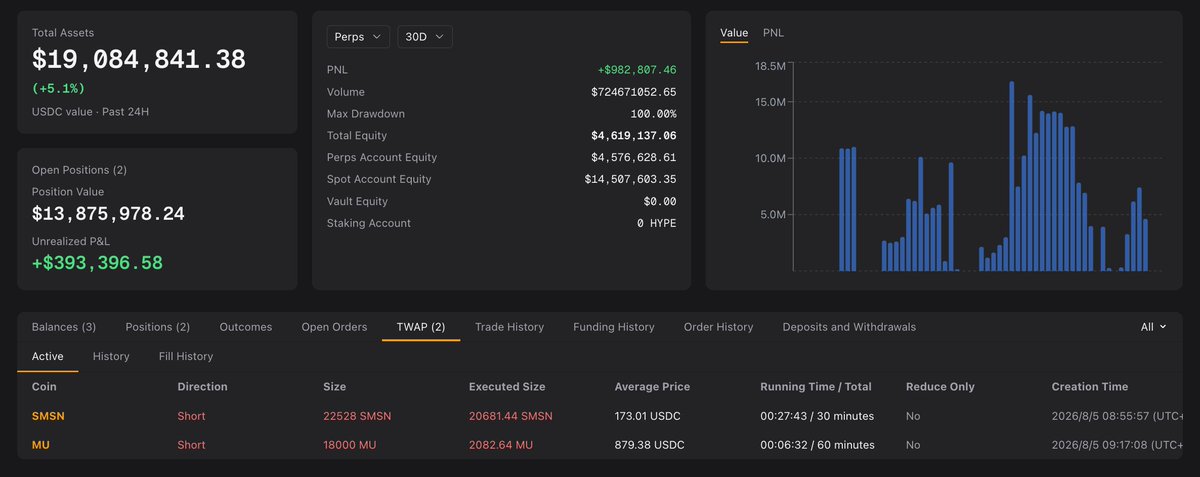Click the SMSN coin link
Viewport: 1200px width, 477px height.
48,416
